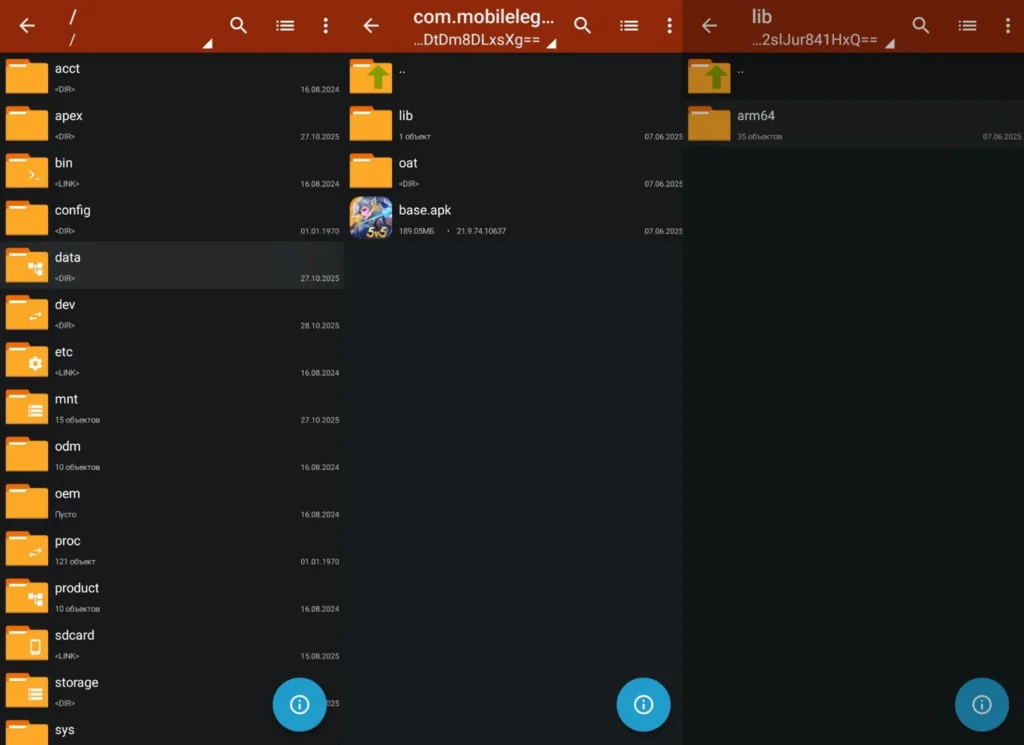Open the arm64 folder
Viewport: 1024px width, 745px height.
pyautogui.click(x=709, y=123)
